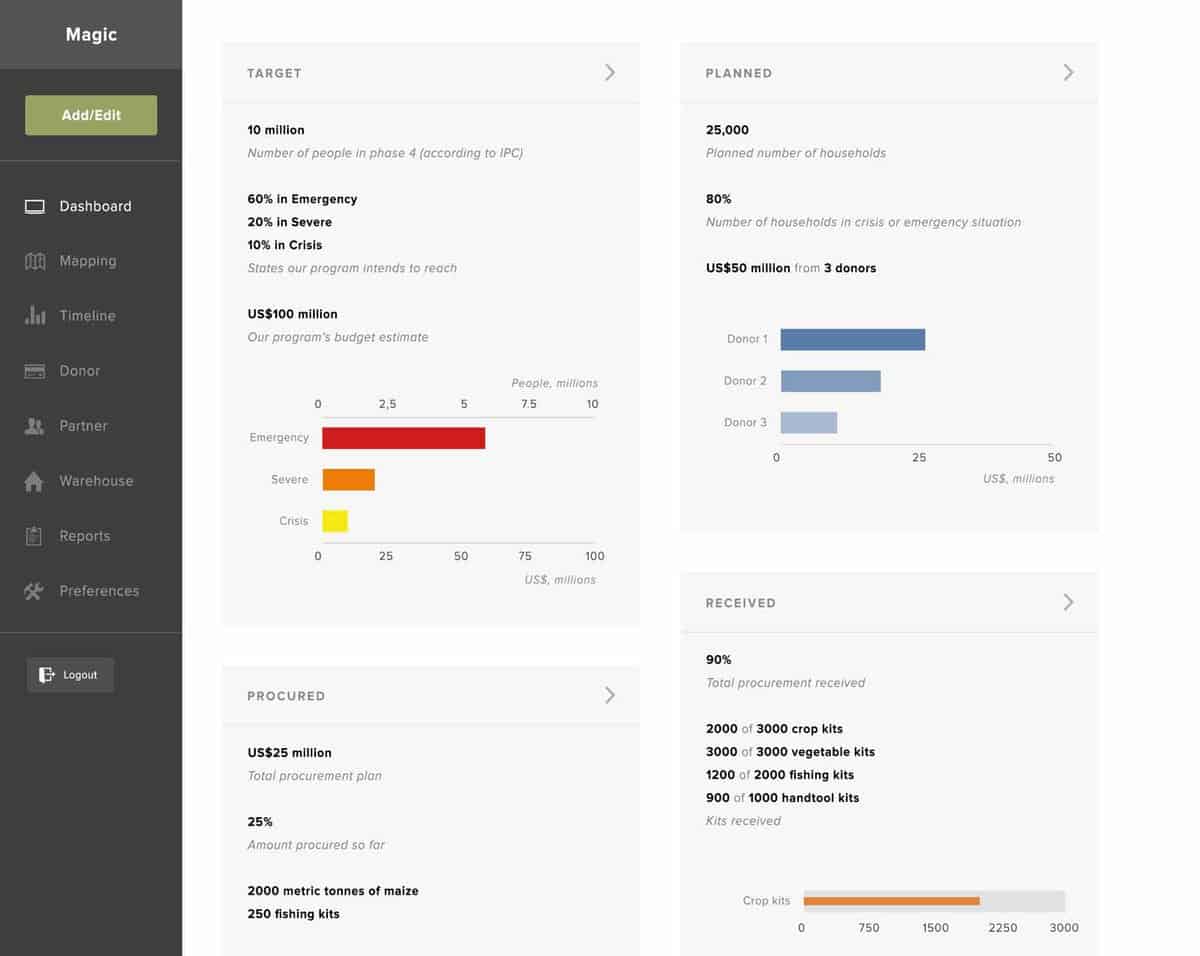Click '2000 of 3000 crop kits'
The height and width of the screenshot is (956, 1200).
774,729
